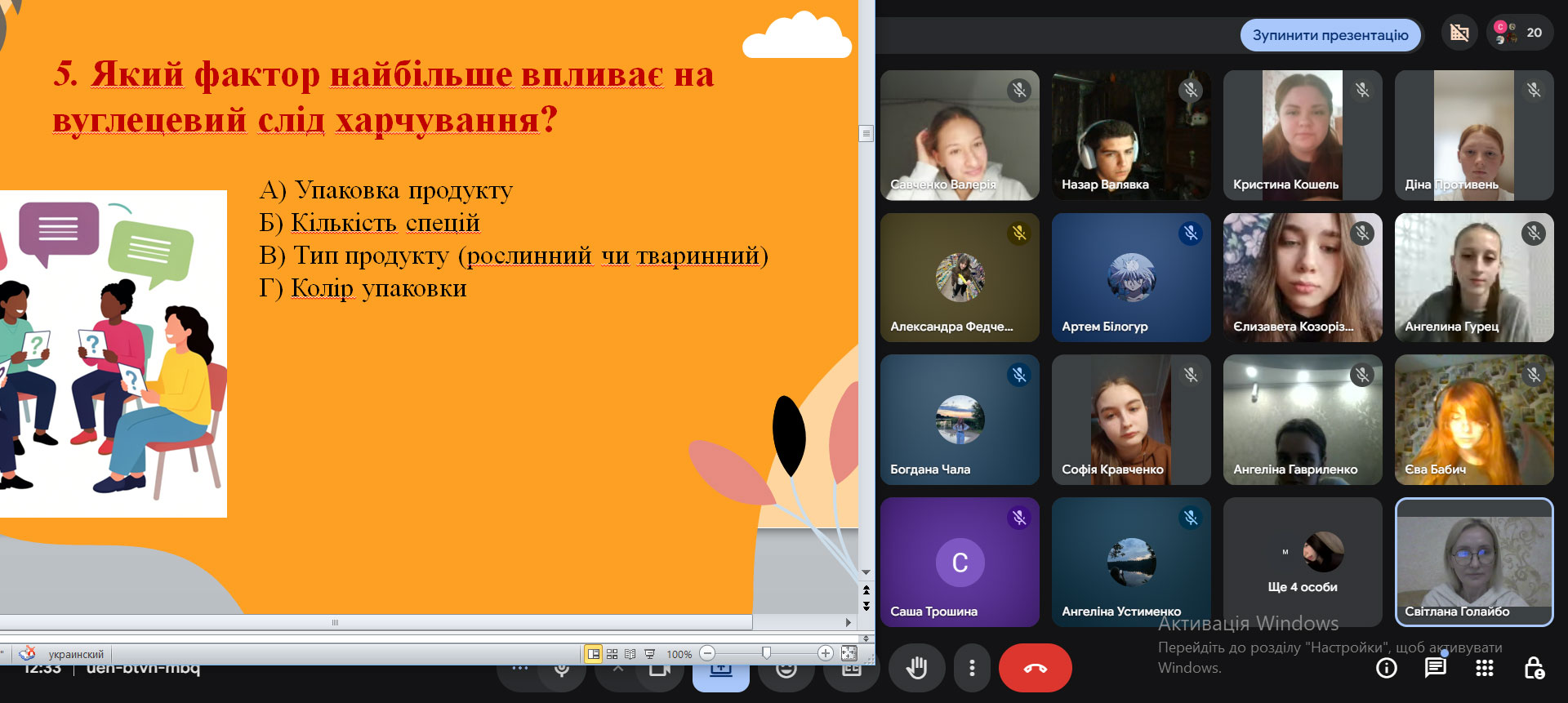Open host controls lock icon
This screenshot has width=1568, height=703.
point(1533,668)
